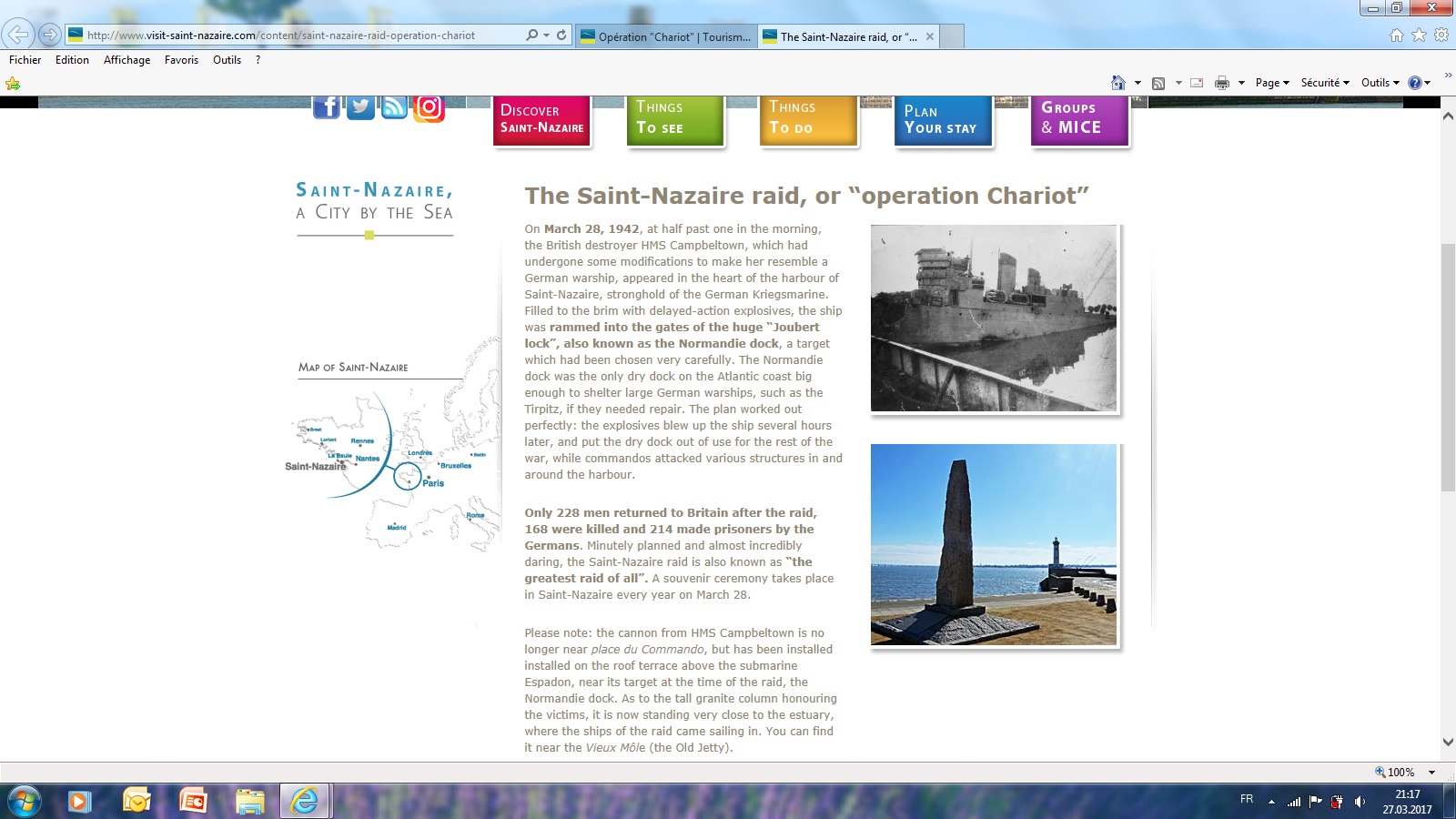Click the power battery tray icon
Screen dimensions: 1456x819
(x=1337, y=802)
